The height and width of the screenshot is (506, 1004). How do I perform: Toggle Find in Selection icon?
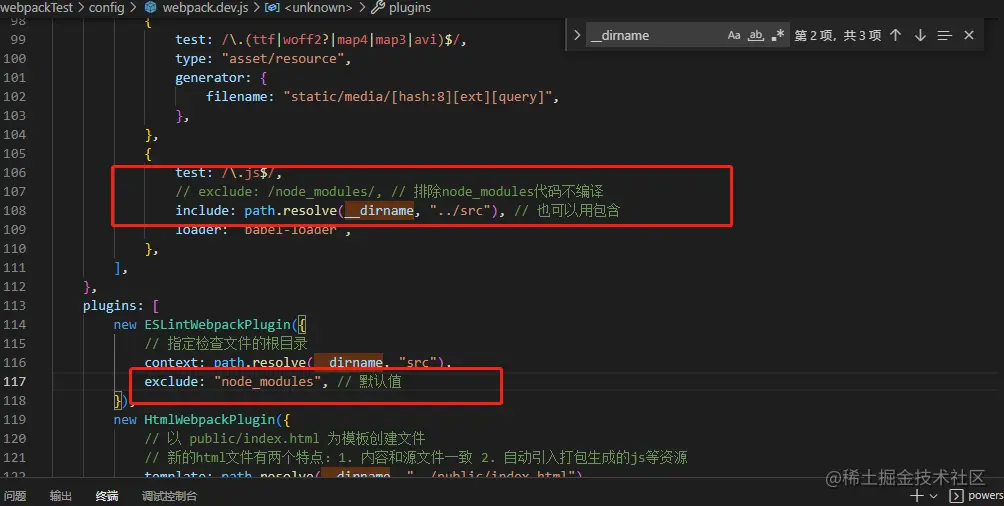click(944, 36)
